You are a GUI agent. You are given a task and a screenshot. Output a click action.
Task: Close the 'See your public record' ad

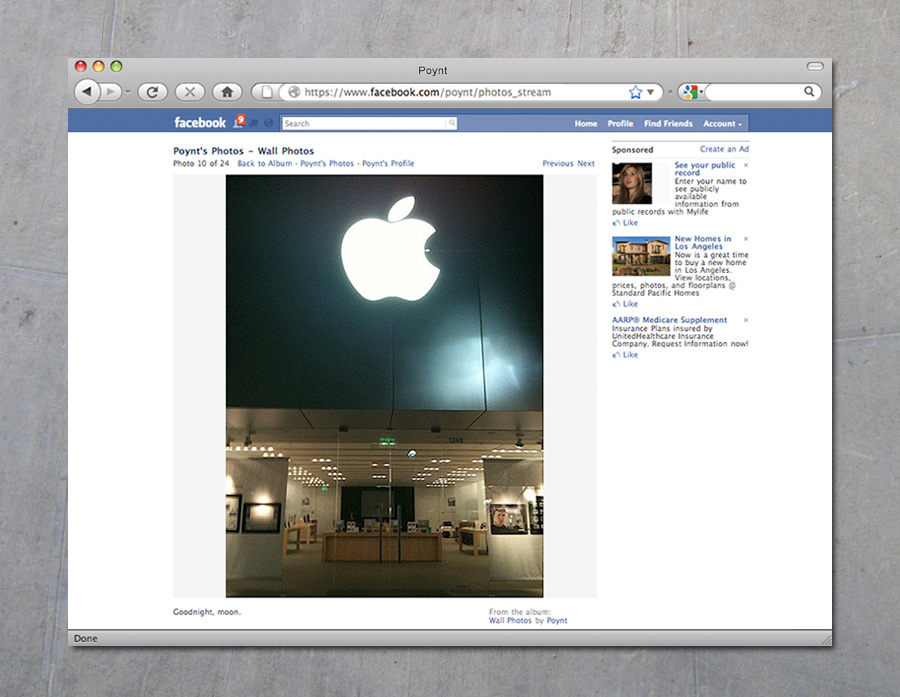pyautogui.click(x=746, y=165)
